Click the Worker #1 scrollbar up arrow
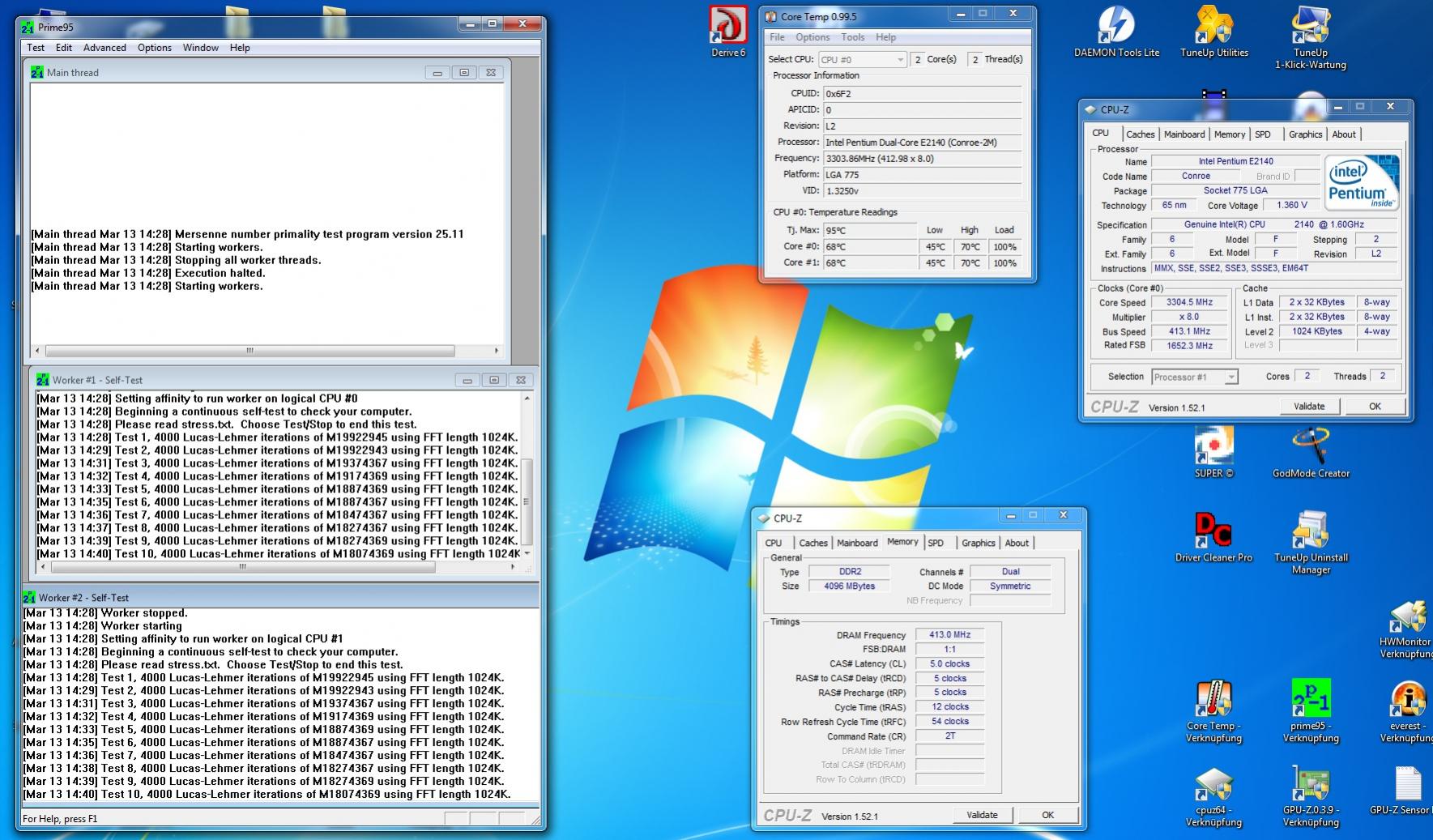The image size is (1433, 840). coord(527,399)
